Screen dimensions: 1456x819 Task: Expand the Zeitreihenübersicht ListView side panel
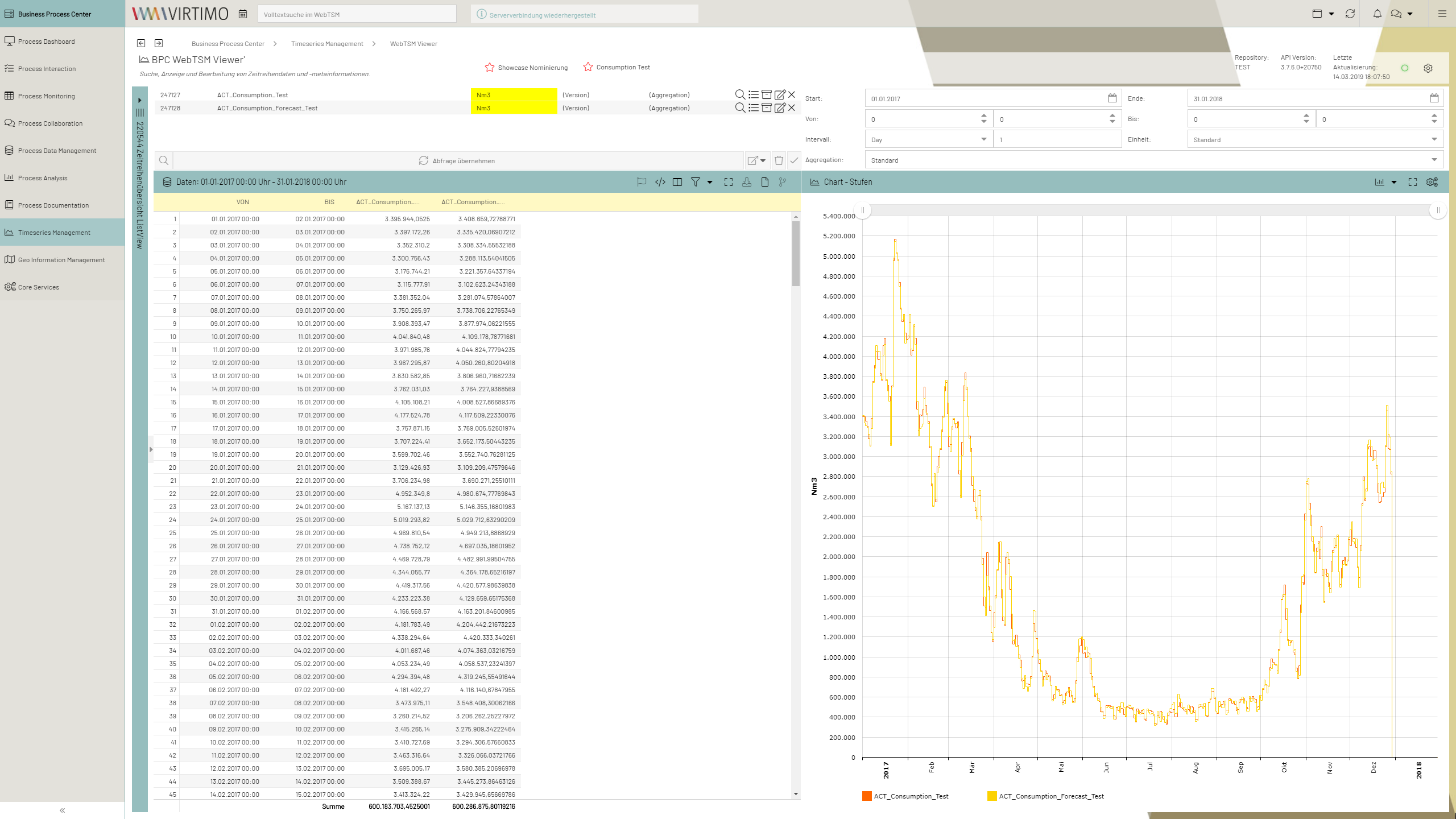[x=139, y=100]
